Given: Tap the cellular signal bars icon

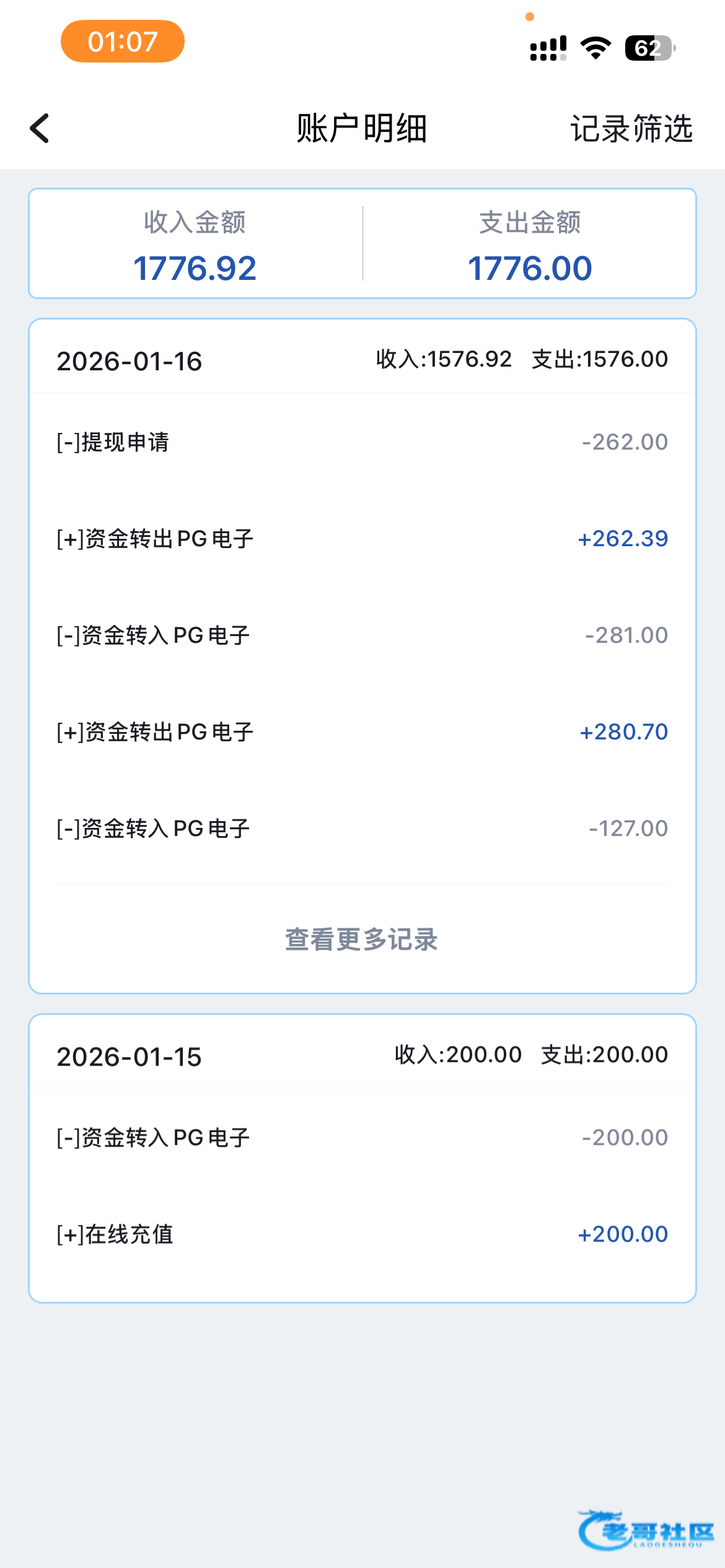Looking at the screenshot, I should (x=548, y=48).
